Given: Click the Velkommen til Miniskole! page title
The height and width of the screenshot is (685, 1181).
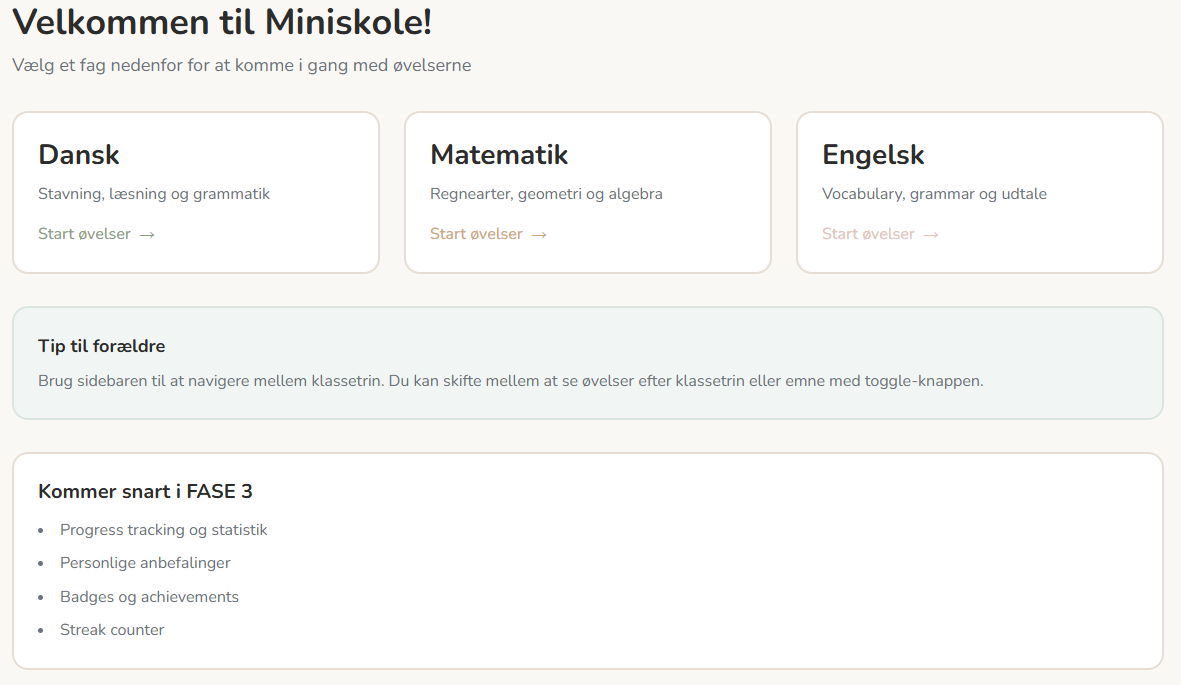Looking at the screenshot, I should coord(222,23).
